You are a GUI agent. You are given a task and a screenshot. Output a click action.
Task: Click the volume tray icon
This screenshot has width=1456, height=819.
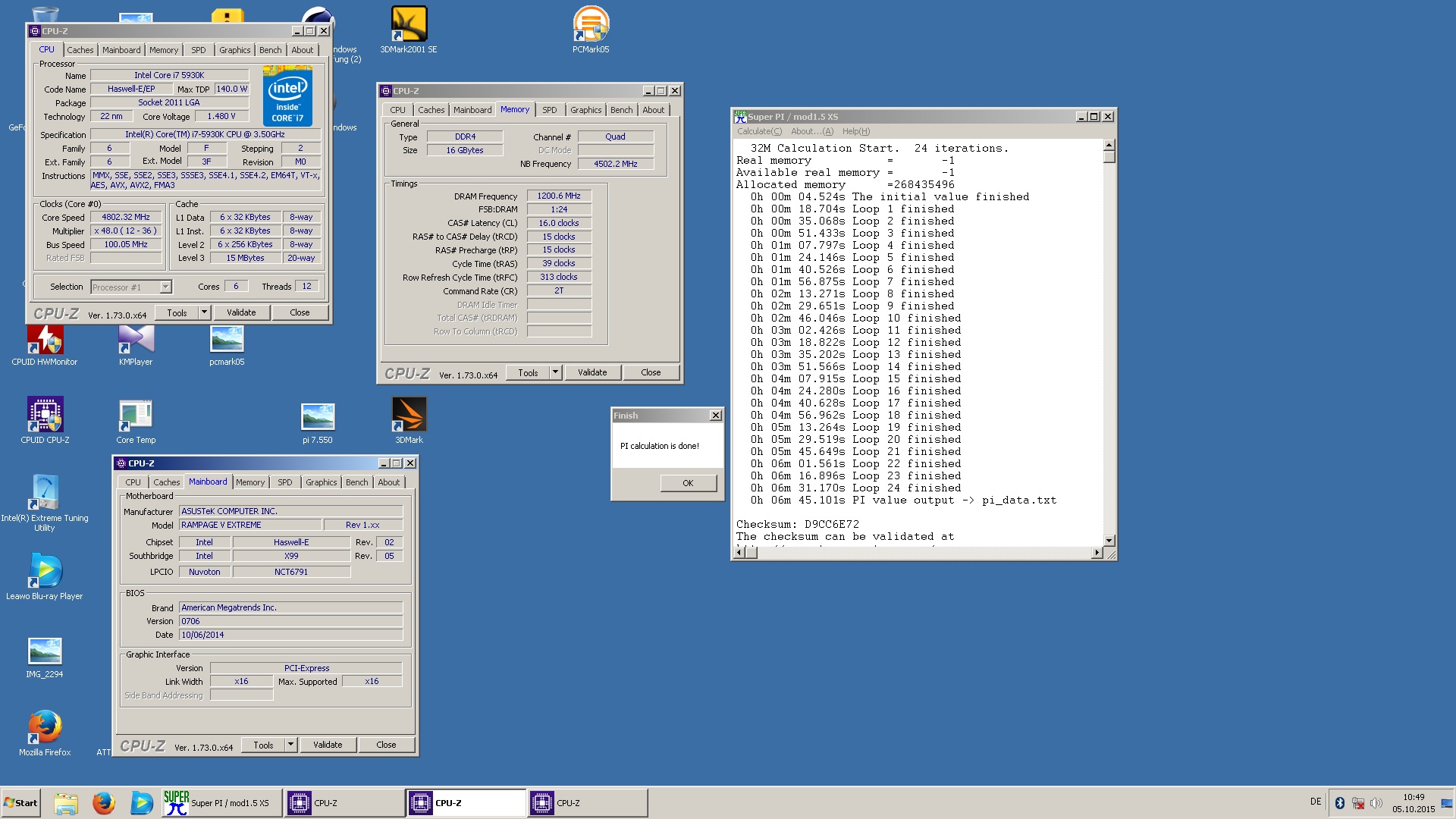(1376, 802)
